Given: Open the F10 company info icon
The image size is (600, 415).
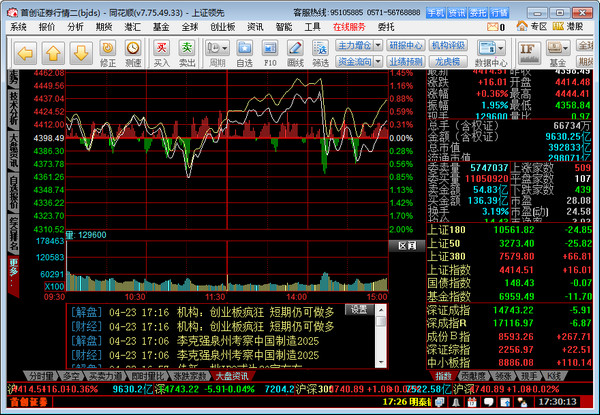Looking at the screenshot, I should pos(269,52).
